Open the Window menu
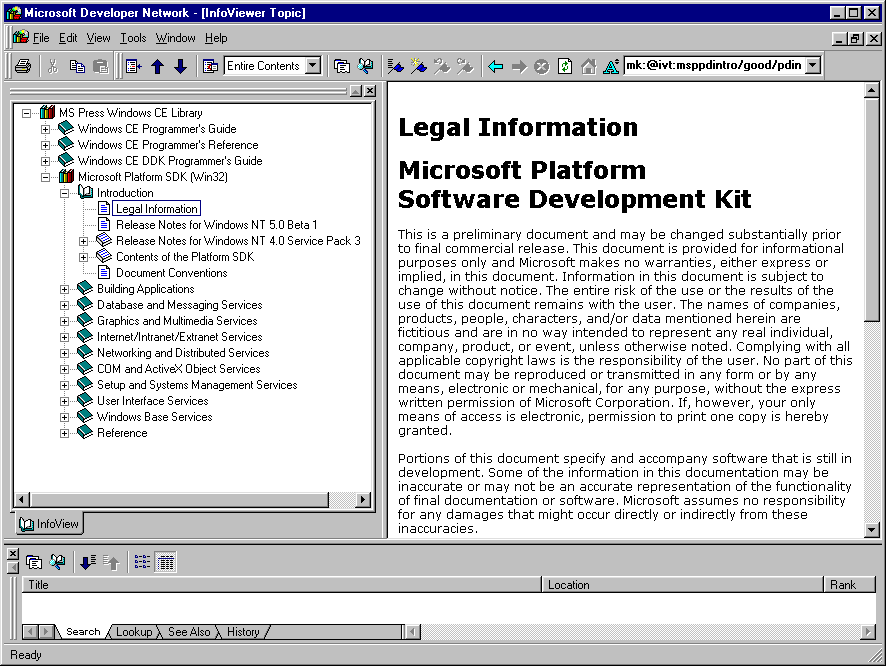The width and height of the screenshot is (886, 666). 175,38
